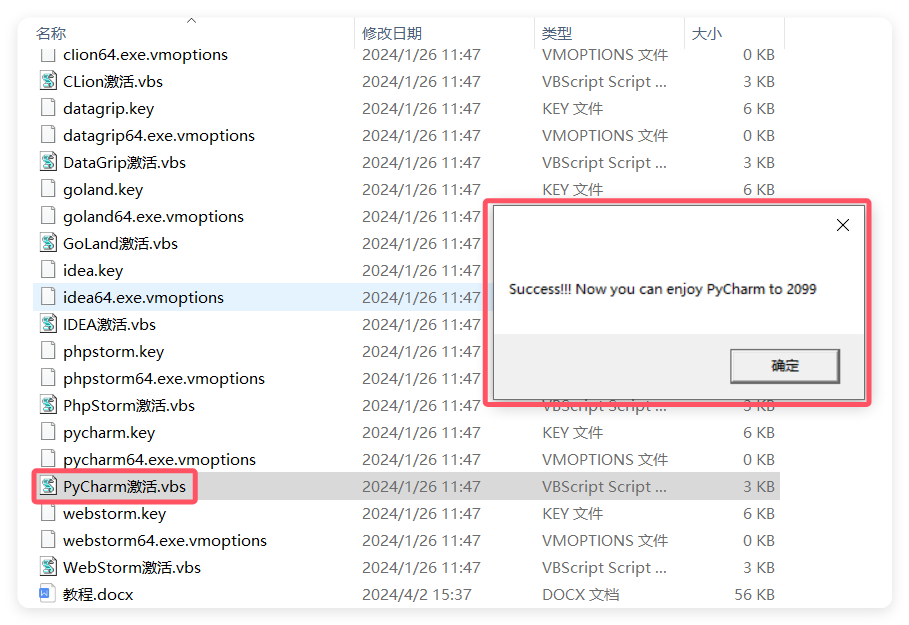Click the IDEA激活.vbs script icon

pyautogui.click(x=49, y=324)
